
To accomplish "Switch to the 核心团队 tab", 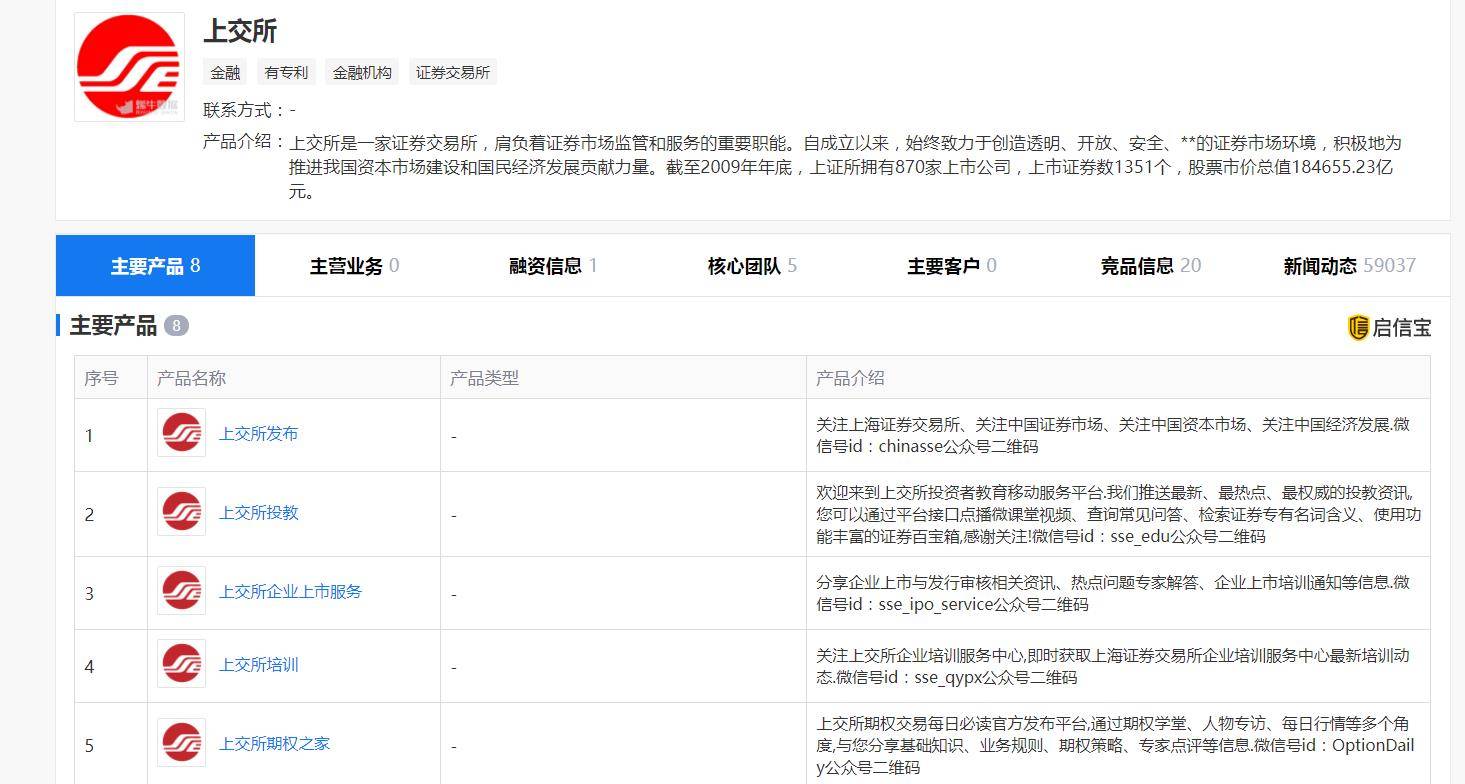I will (x=752, y=266).
